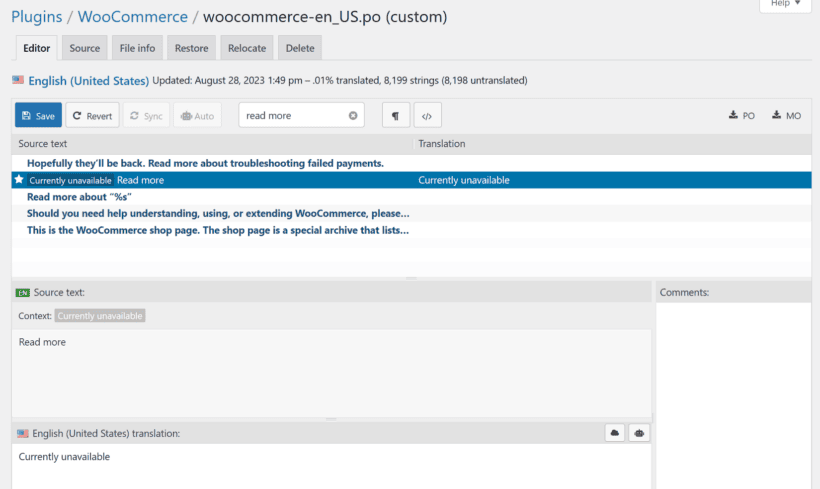This screenshot has height=489, width=820.
Task: Toggle invisibles paragraph mark icon
Action: tap(395, 116)
